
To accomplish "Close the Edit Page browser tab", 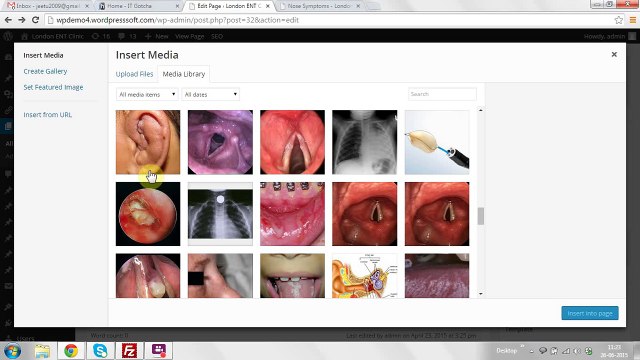I will [268, 6].
